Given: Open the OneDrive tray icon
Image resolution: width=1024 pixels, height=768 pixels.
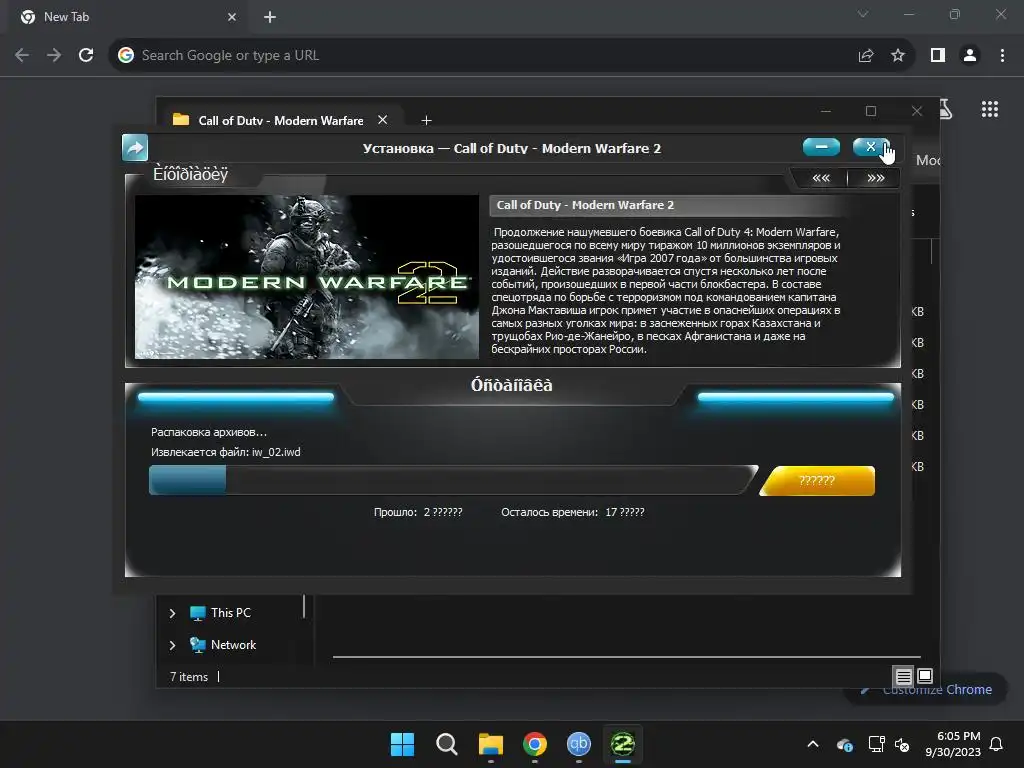Looking at the screenshot, I should 844,744.
